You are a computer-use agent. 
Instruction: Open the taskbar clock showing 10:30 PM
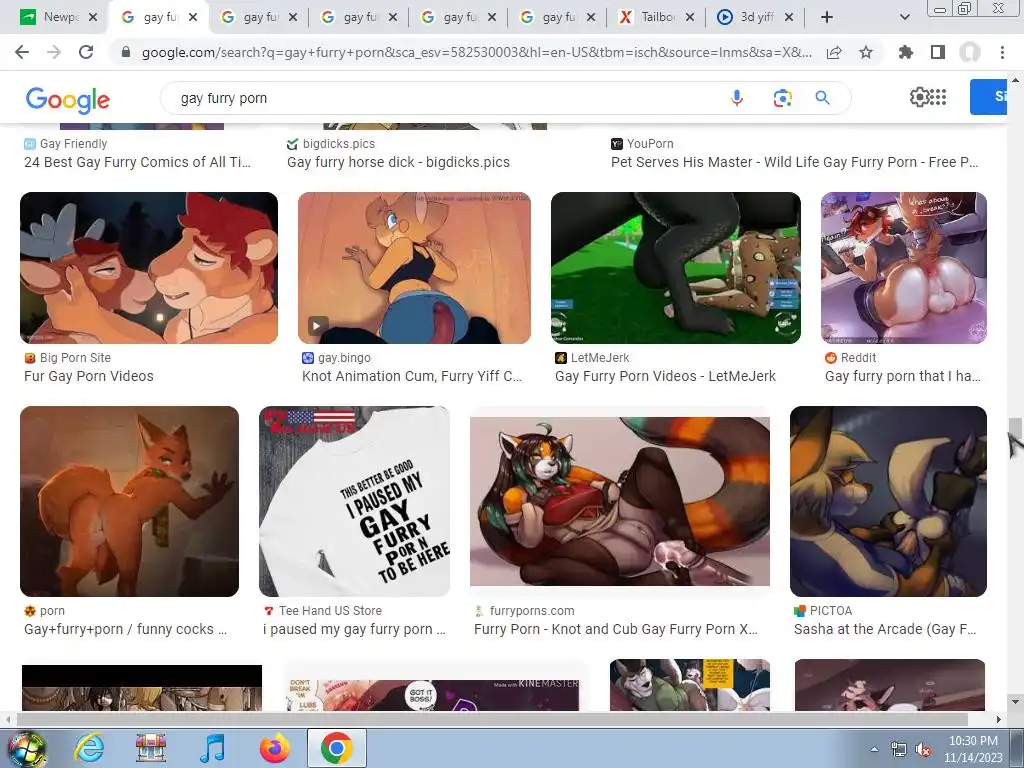(973, 749)
